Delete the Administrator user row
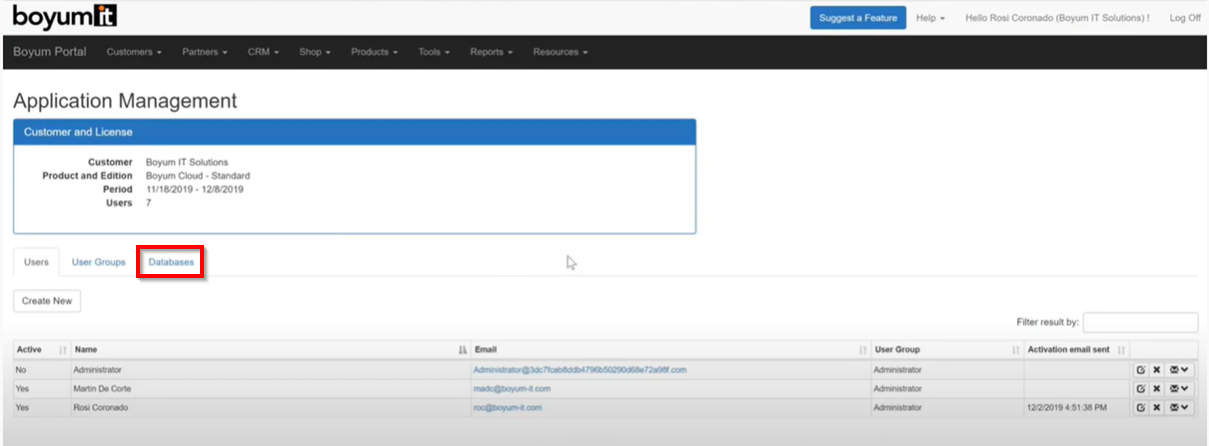1209x446 pixels. pos(1157,369)
